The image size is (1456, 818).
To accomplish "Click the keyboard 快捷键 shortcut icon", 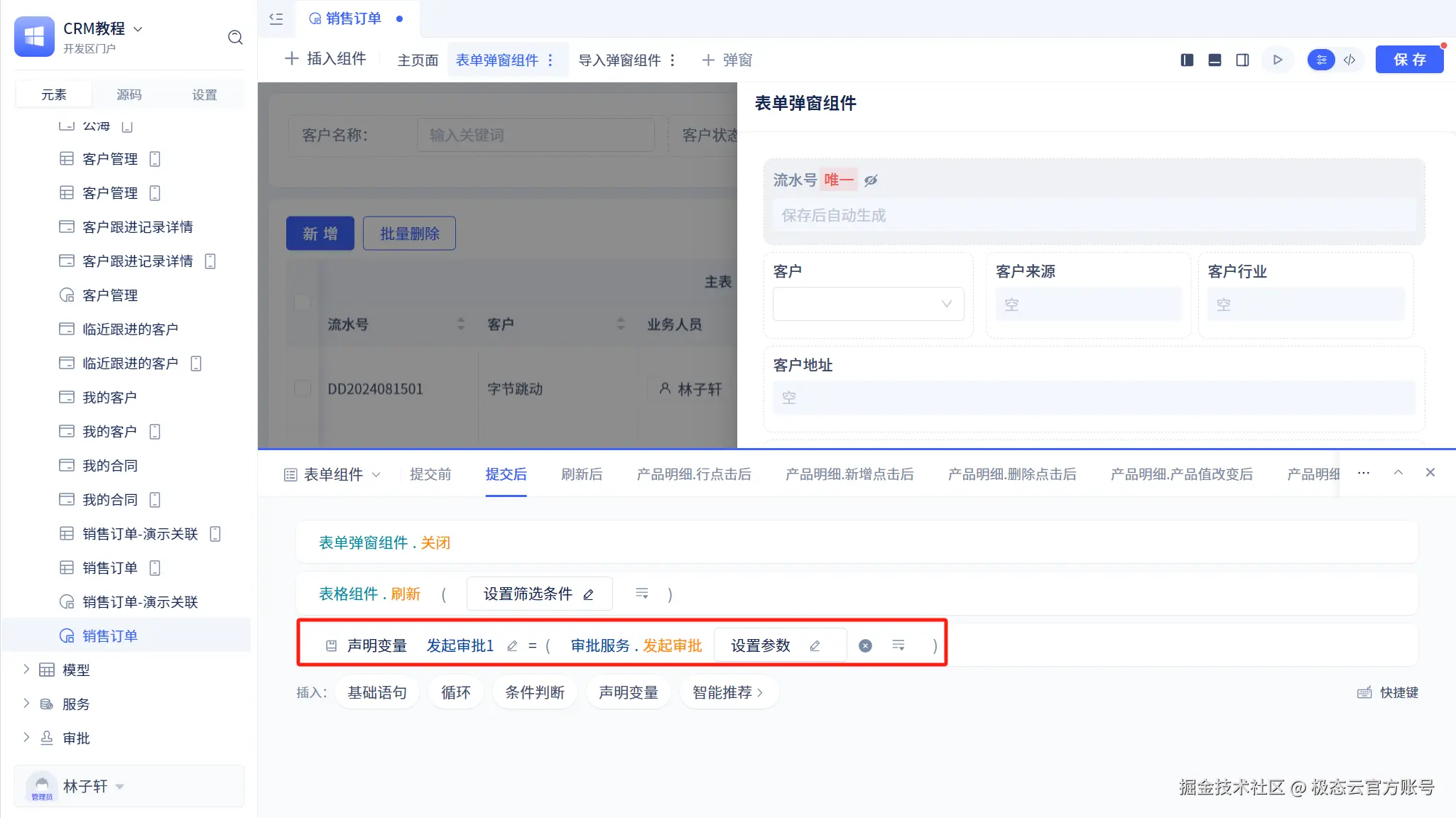I will click(x=1364, y=692).
